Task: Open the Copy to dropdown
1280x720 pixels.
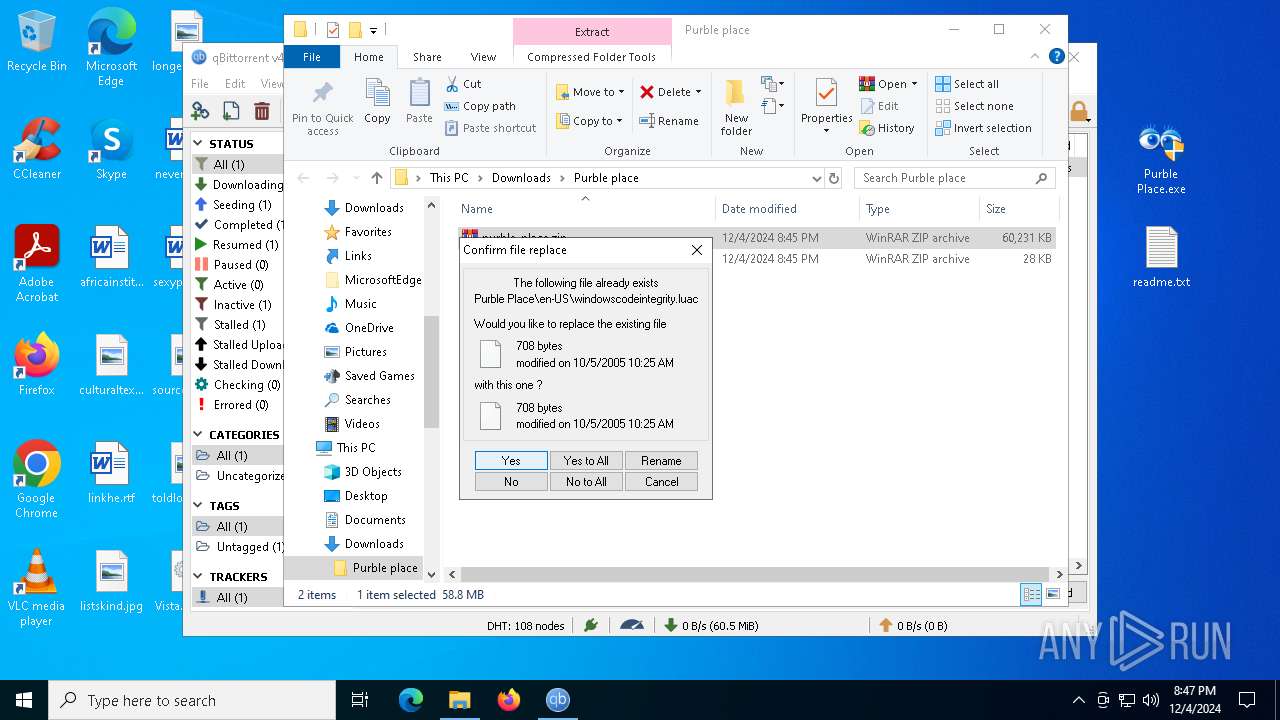Action: coord(589,121)
